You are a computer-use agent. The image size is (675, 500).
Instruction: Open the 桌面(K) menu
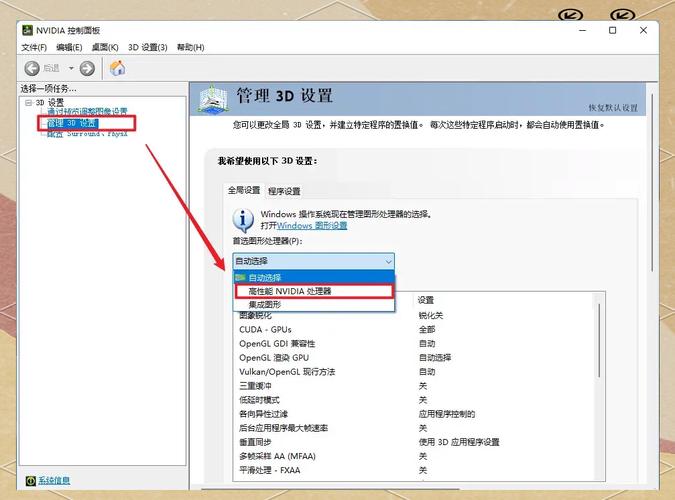105,47
